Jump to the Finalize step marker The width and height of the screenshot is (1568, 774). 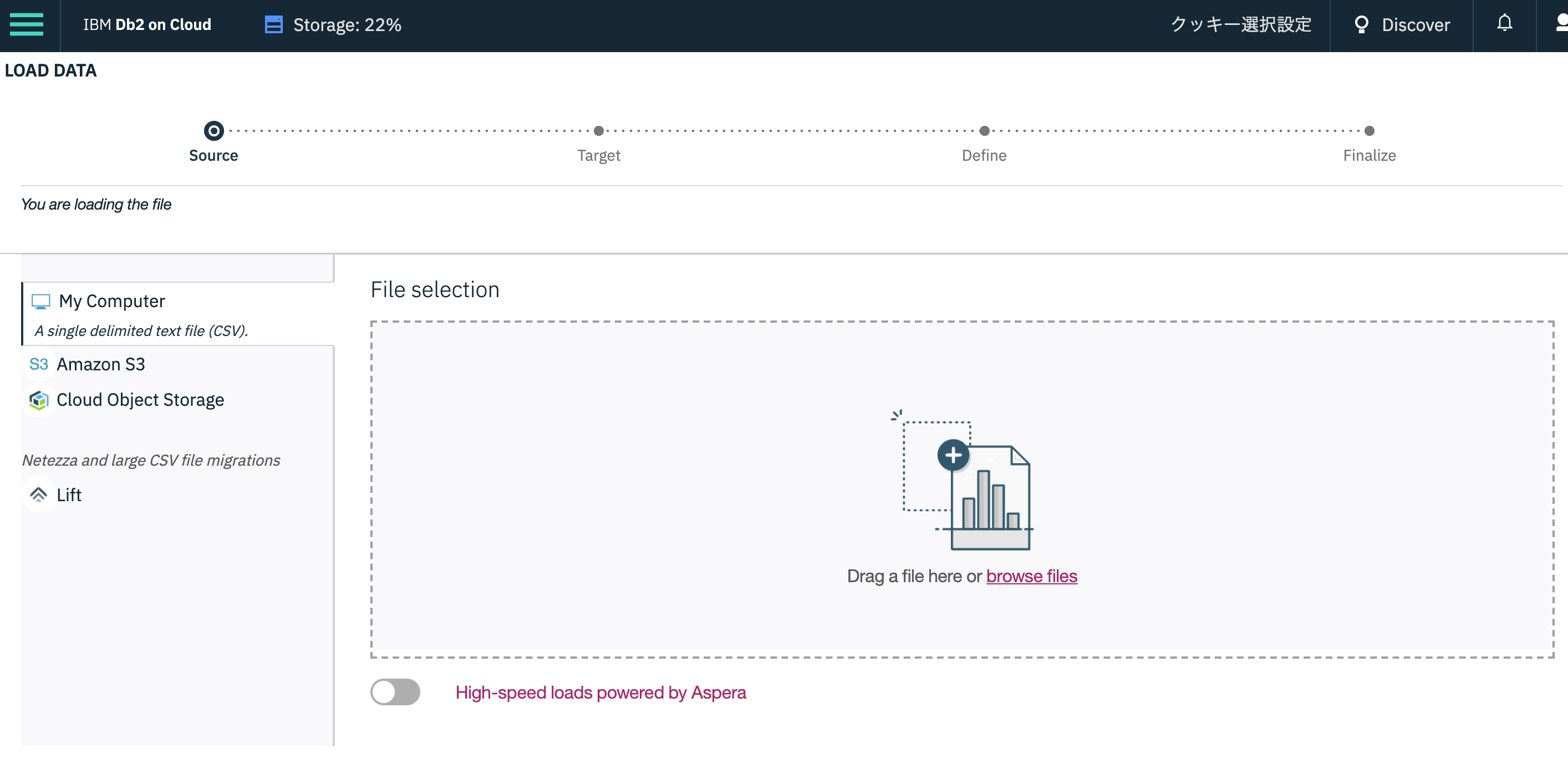coord(1369,131)
